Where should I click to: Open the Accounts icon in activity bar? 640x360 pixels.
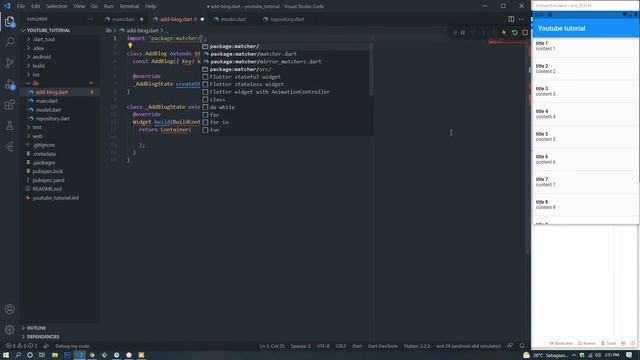coord(10,309)
